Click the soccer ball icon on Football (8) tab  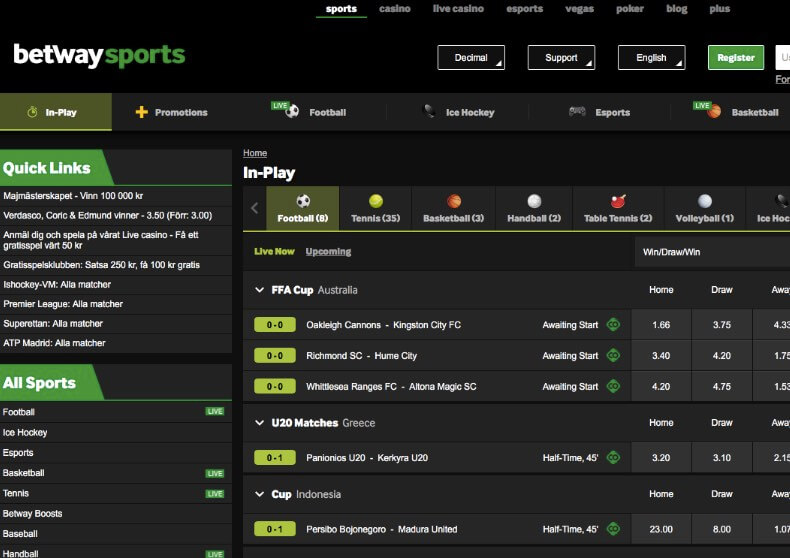coord(303,201)
